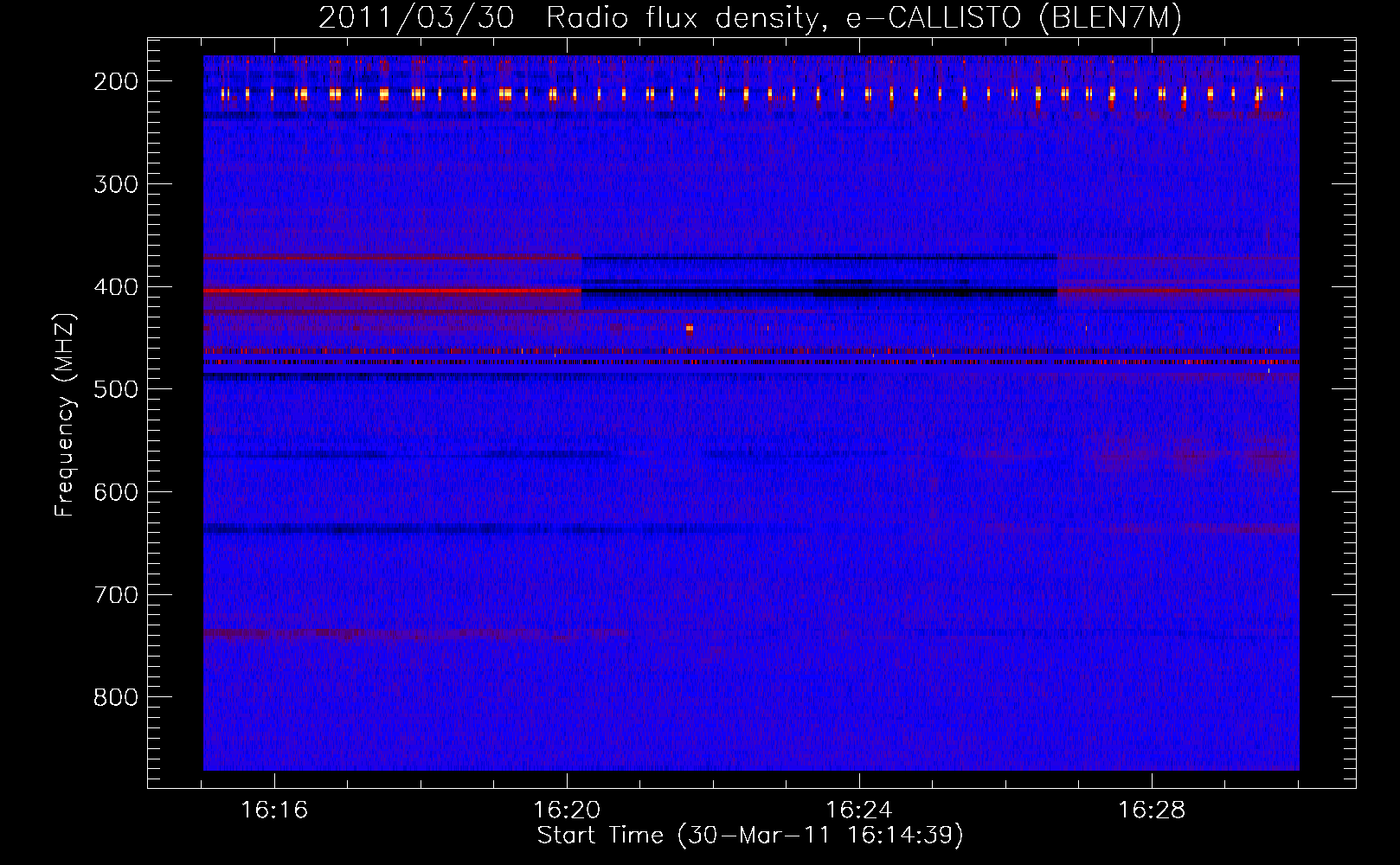Click the 'Start Time (30-Mar-11 16:14:39)' label
The image size is (1400, 865).
tap(750, 836)
